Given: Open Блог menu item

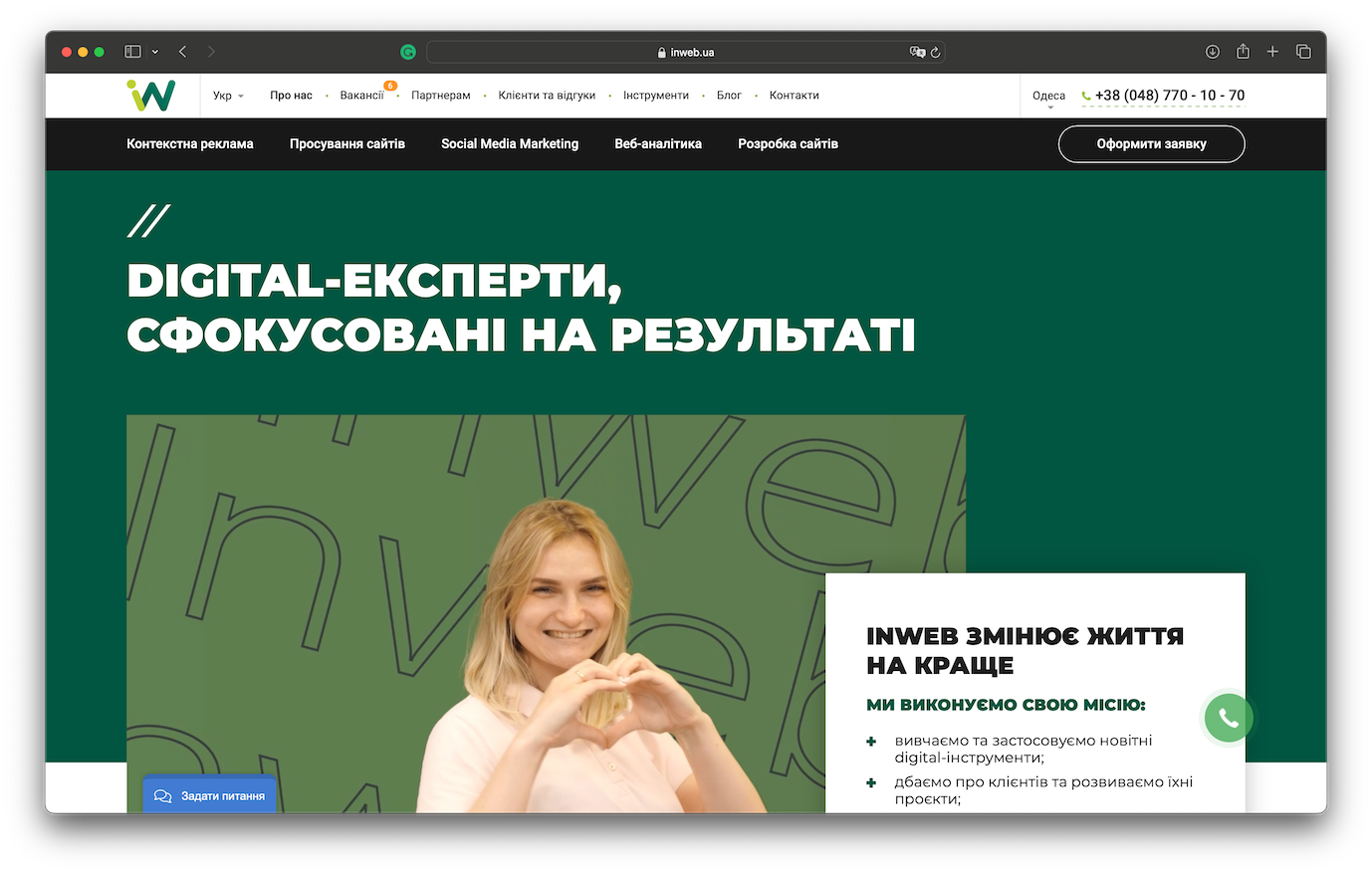Looking at the screenshot, I should (x=729, y=96).
